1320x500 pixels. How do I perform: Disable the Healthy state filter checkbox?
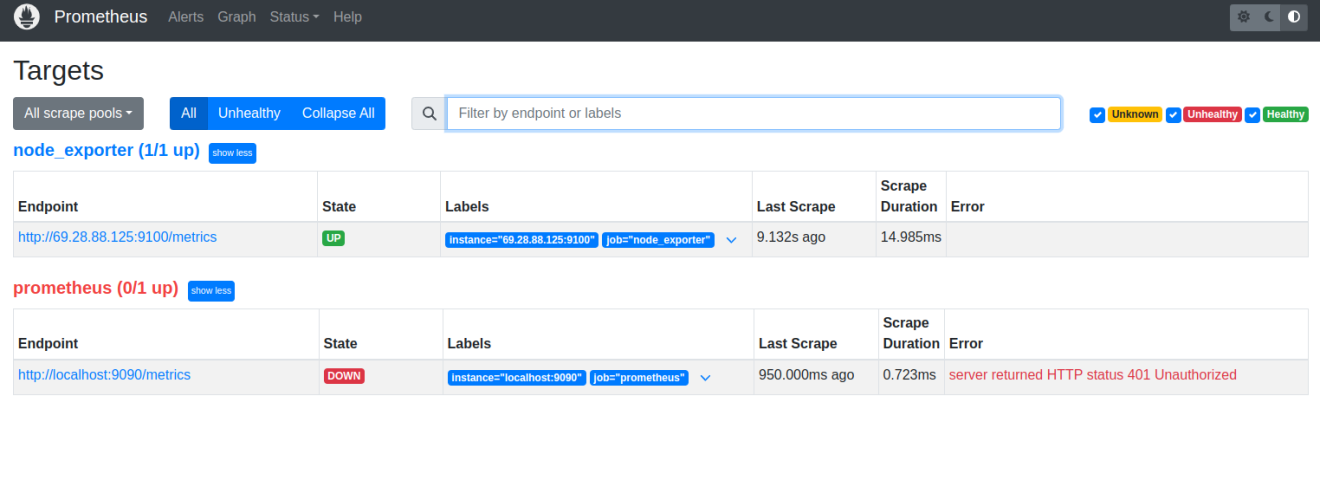(x=1252, y=115)
